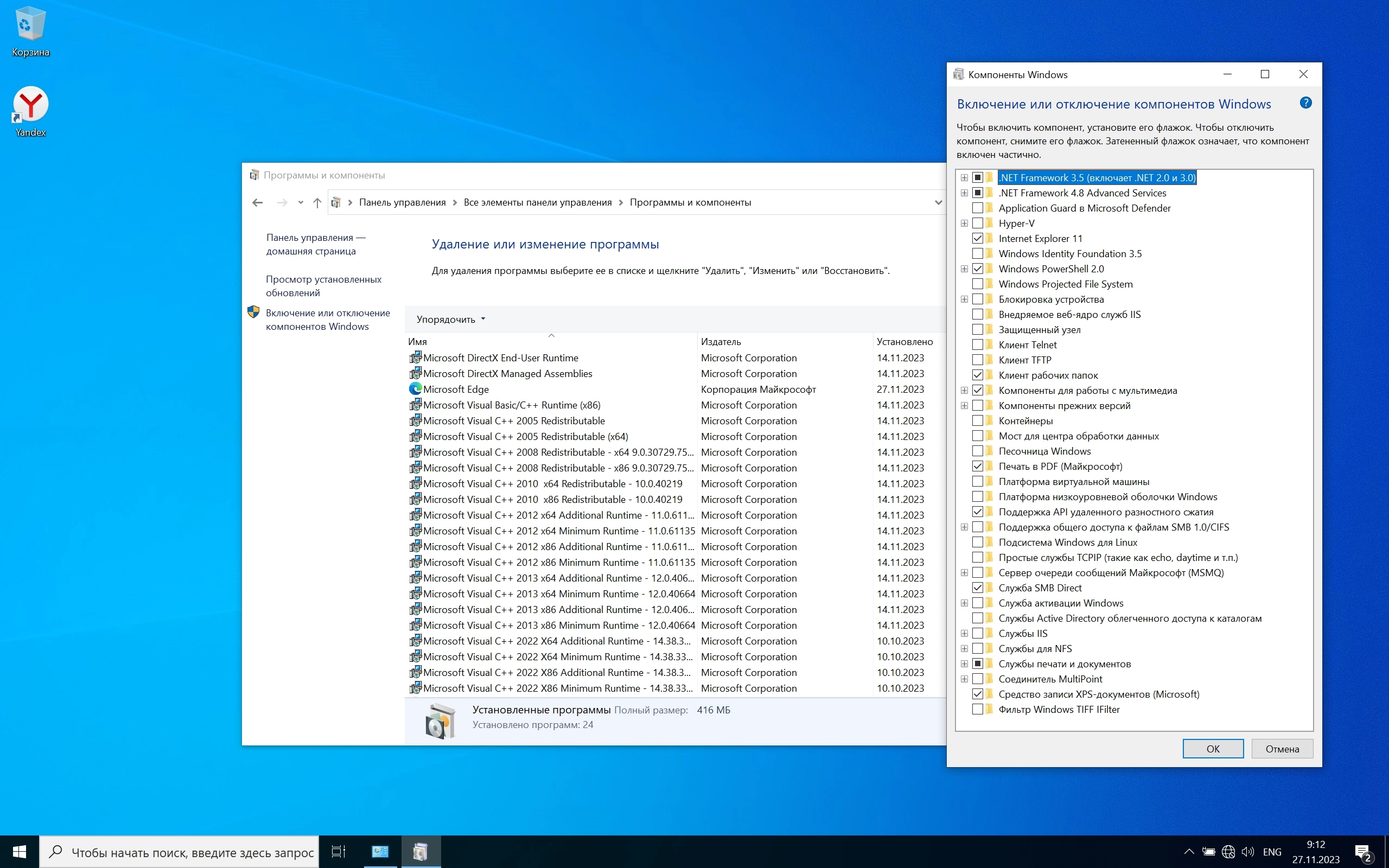Screen dimensions: 1389x868
Task: Uncheck Internet Explorer 11 component
Action: [978, 238]
